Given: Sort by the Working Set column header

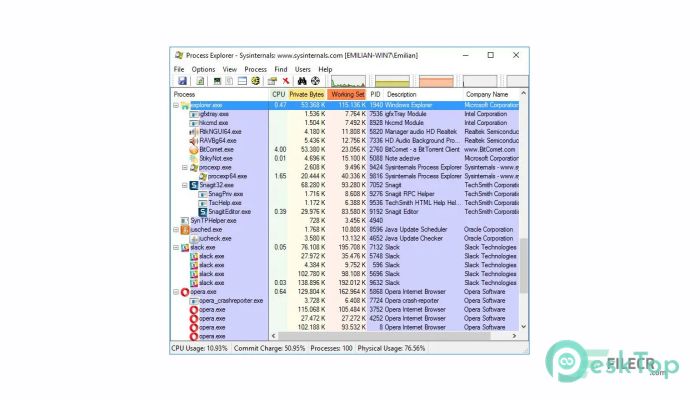Looking at the screenshot, I should tap(347, 94).
